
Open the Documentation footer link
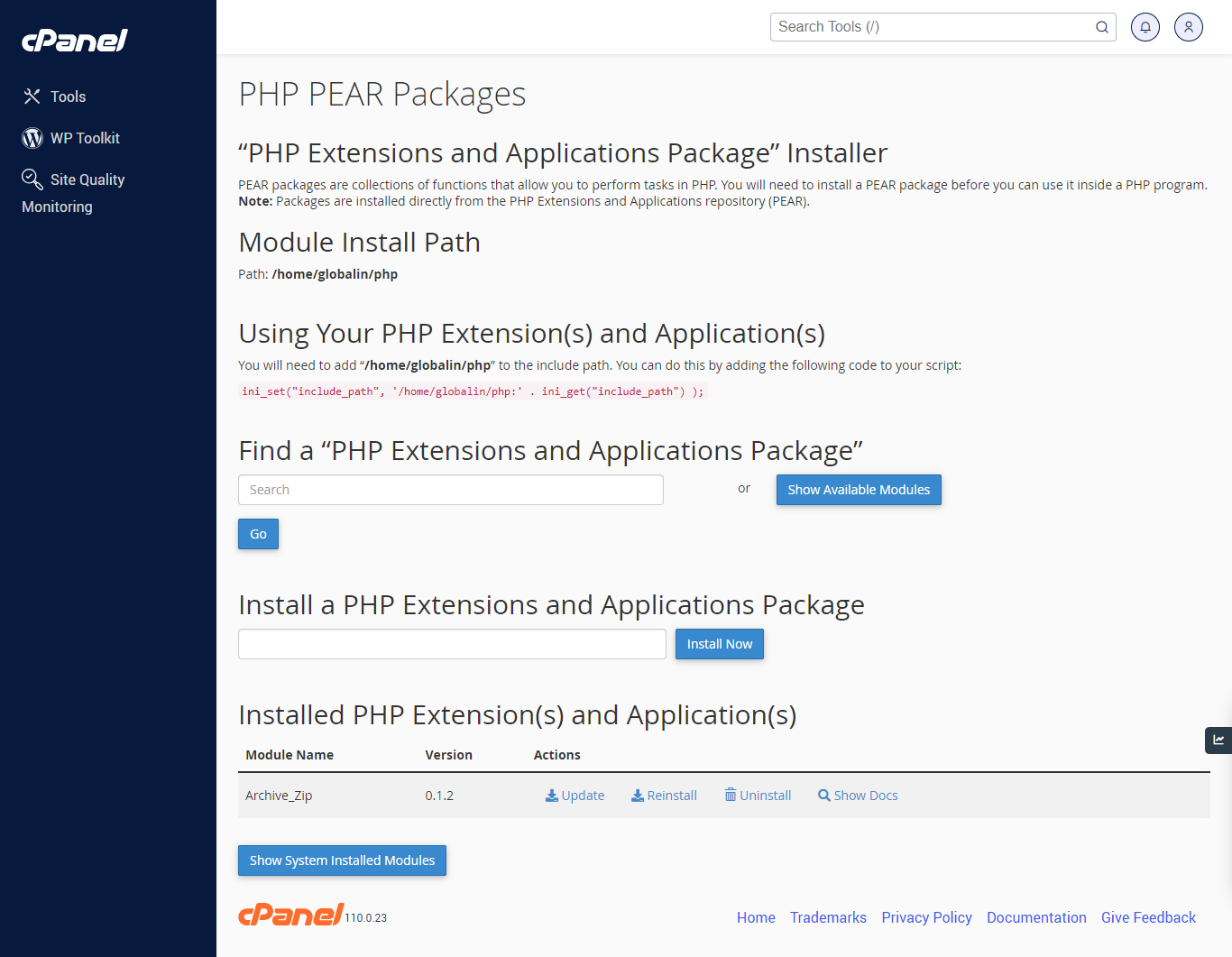pos(1036,917)
